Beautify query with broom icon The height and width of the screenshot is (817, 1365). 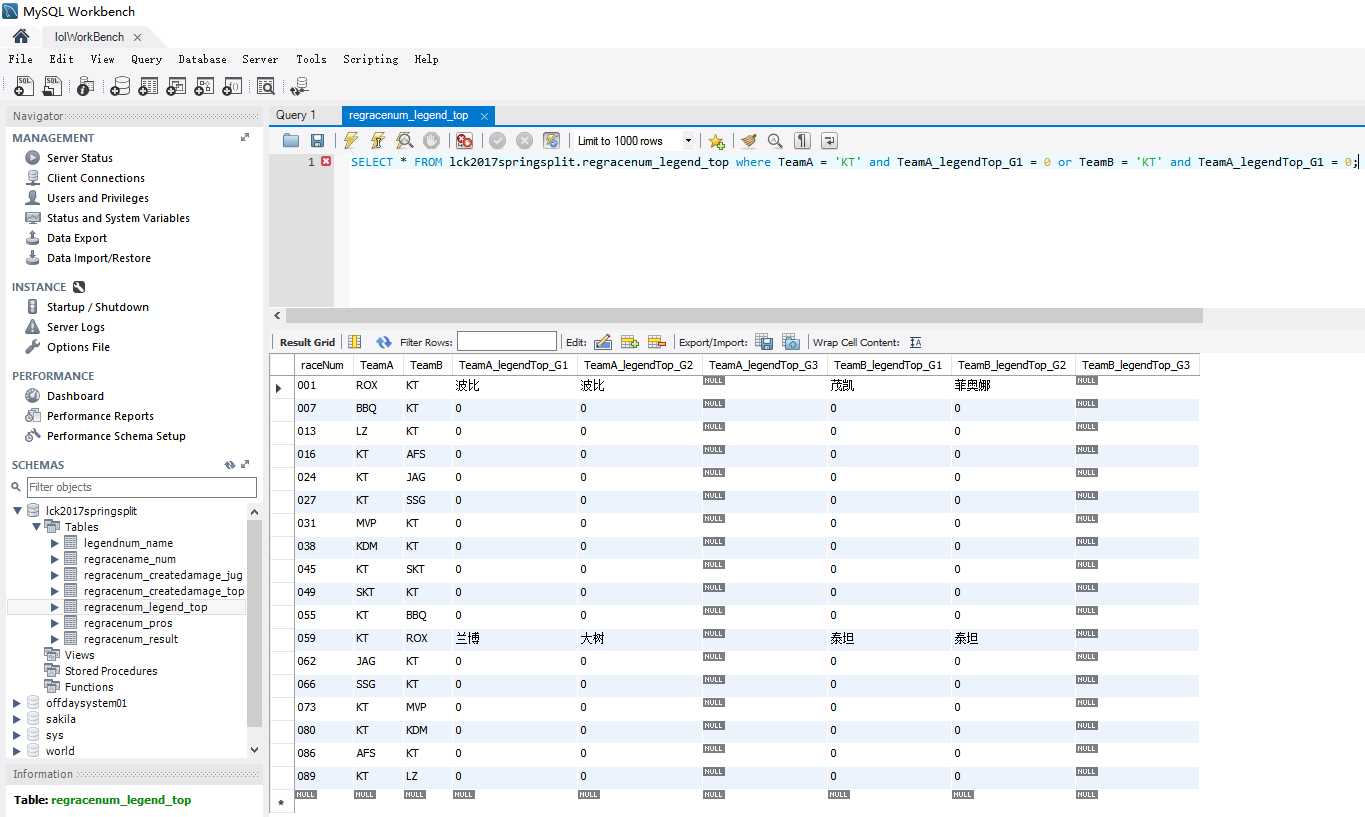pyautogui.click(x=748, y=141)
